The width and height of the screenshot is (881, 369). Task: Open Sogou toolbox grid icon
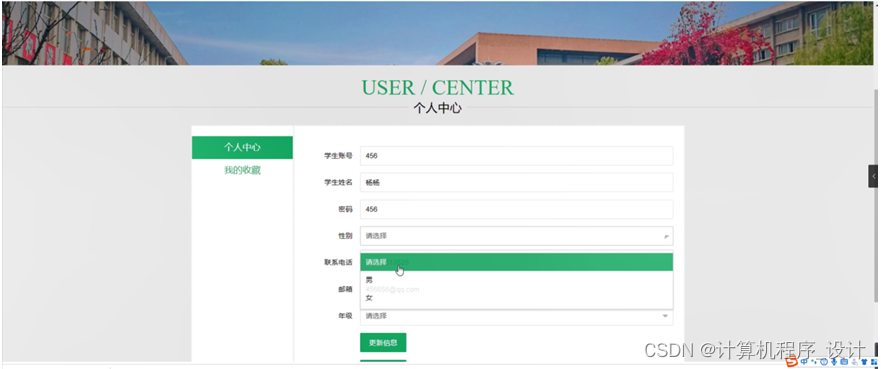(x=874, y=362)
